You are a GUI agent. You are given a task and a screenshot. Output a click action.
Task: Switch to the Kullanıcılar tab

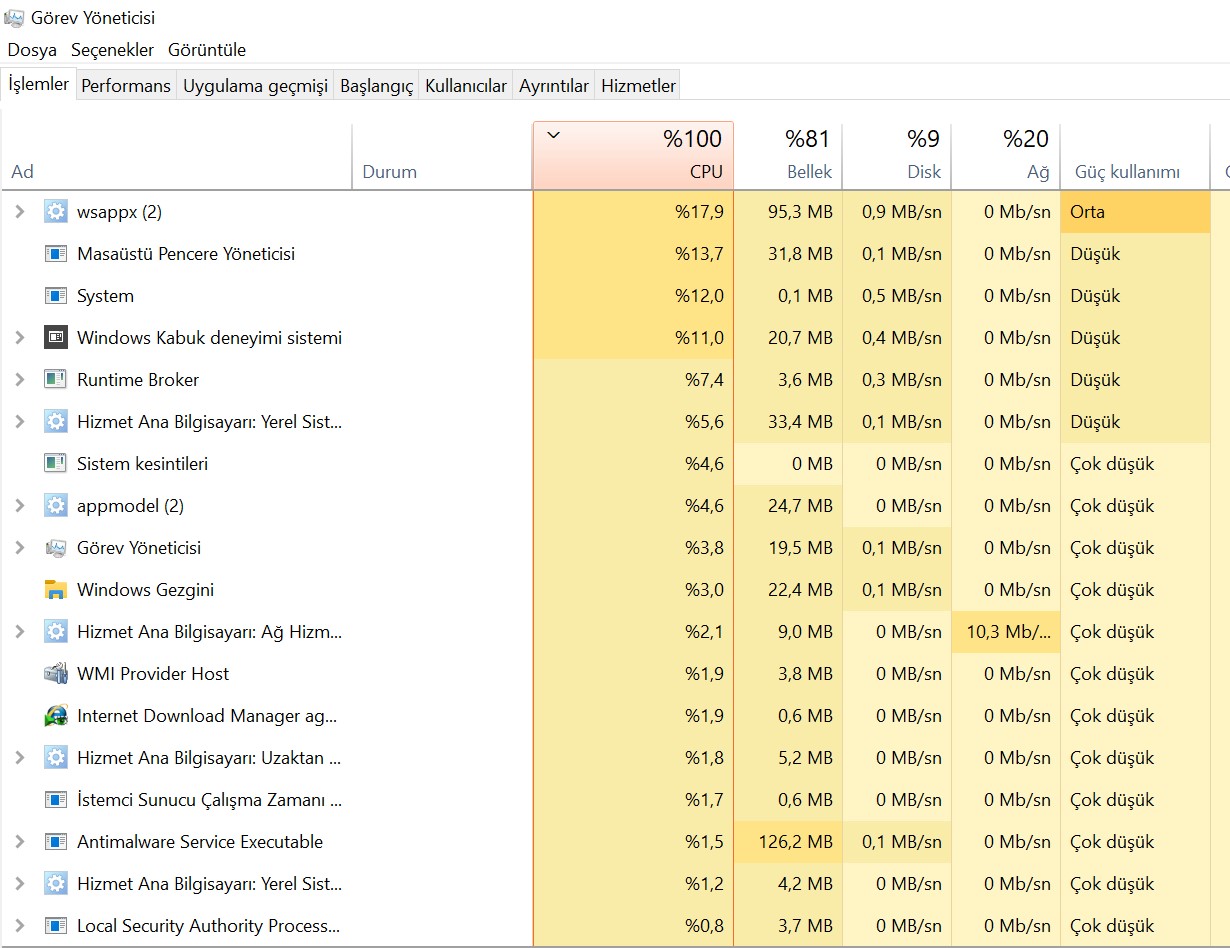point(466,86)
